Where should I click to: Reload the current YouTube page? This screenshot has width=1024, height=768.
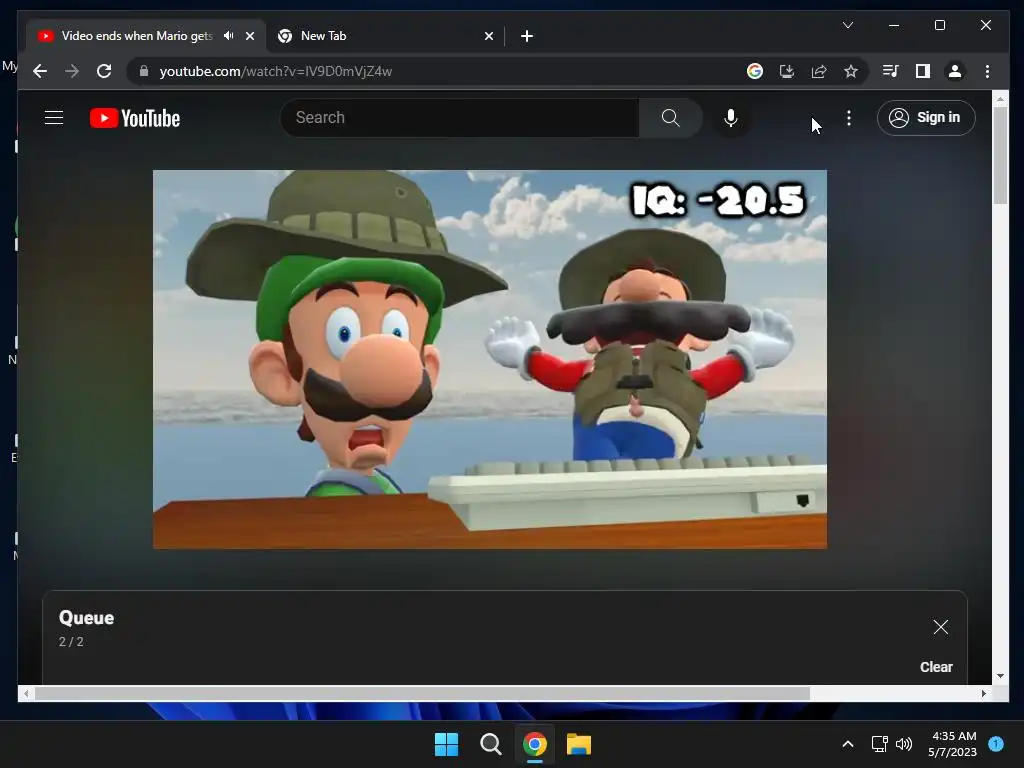(x=104, y=71)
